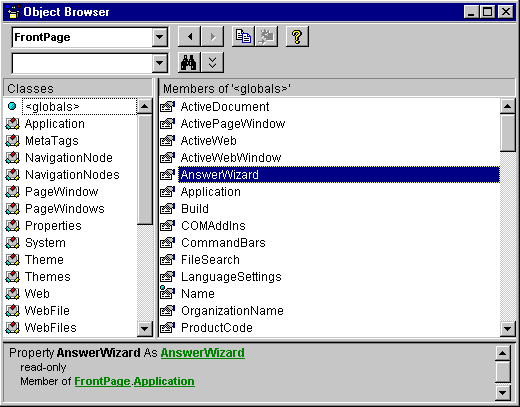
Task: Select the Application member in Members list
Action: click(210, 192)
